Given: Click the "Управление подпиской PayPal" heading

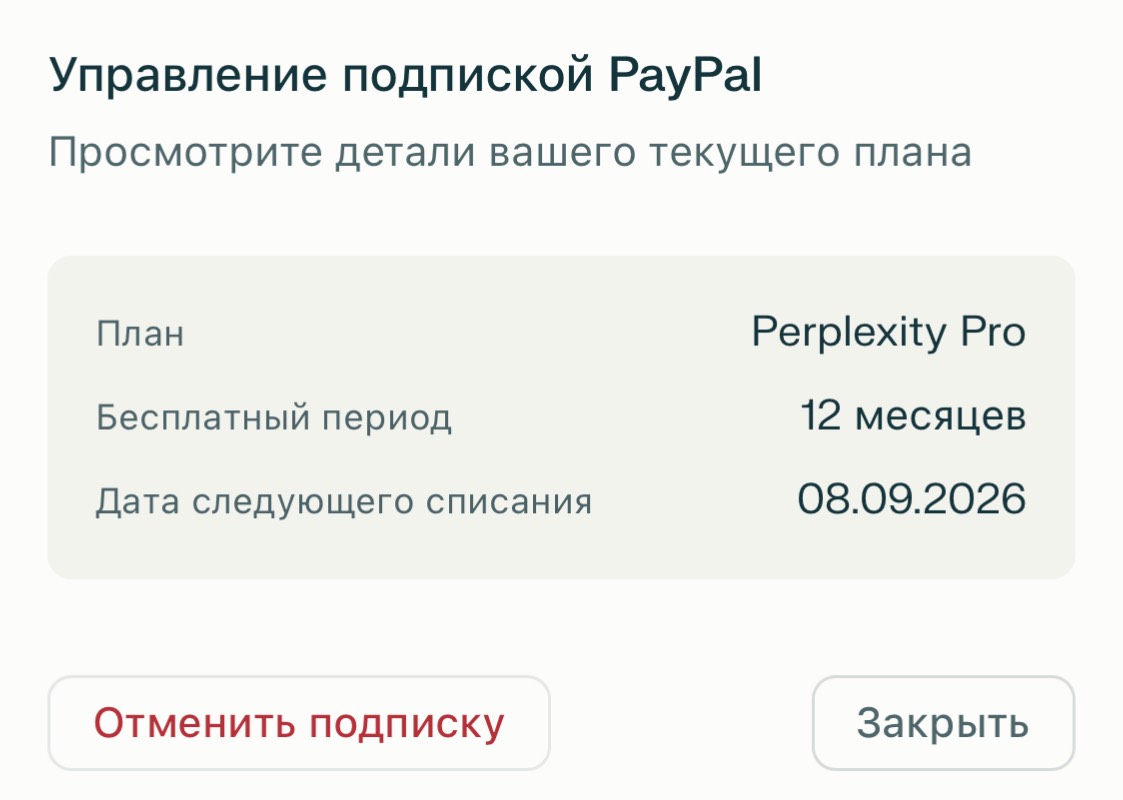Looking at the screenshot, I should click(x=405, y=78).
